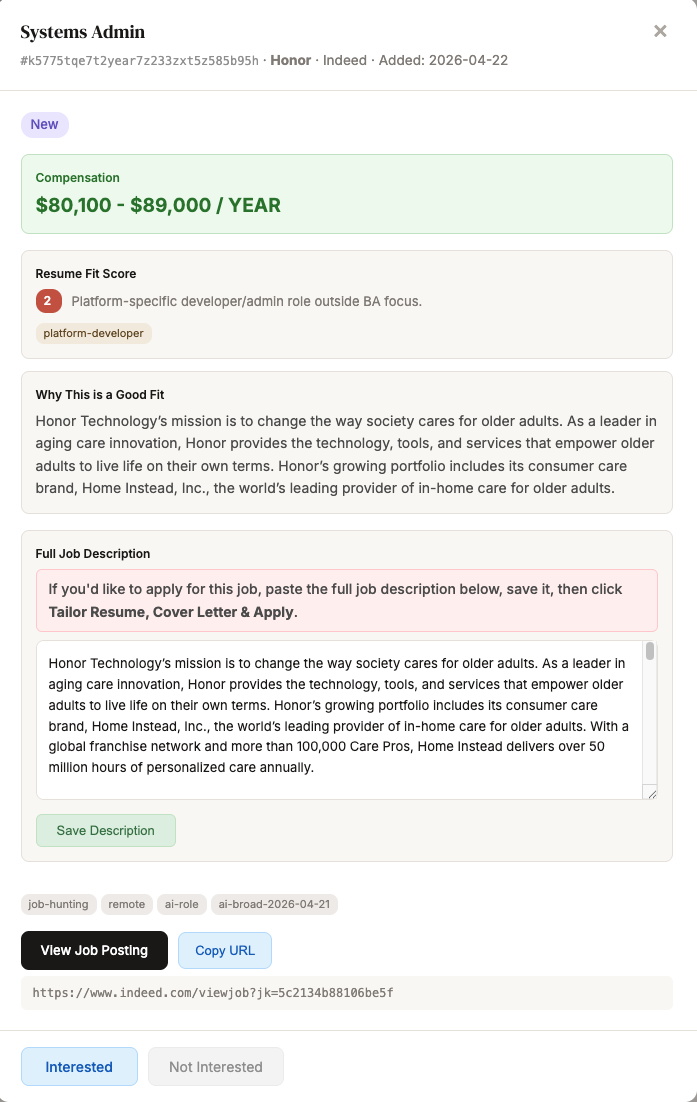Click the ai-role tag
Viewport: 697px width, 1102px height.
point(182,904)
